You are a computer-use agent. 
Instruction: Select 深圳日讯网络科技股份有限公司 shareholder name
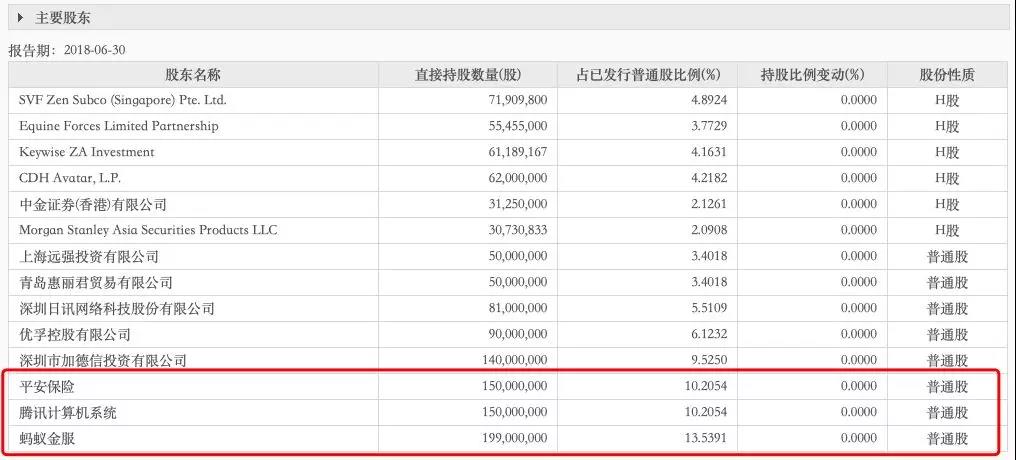point(117,308)
